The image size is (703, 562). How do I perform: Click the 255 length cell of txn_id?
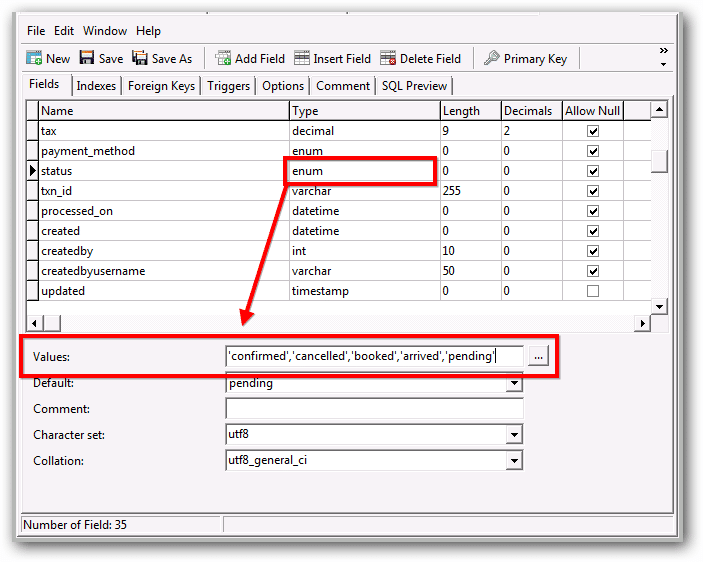click(470, 191)
